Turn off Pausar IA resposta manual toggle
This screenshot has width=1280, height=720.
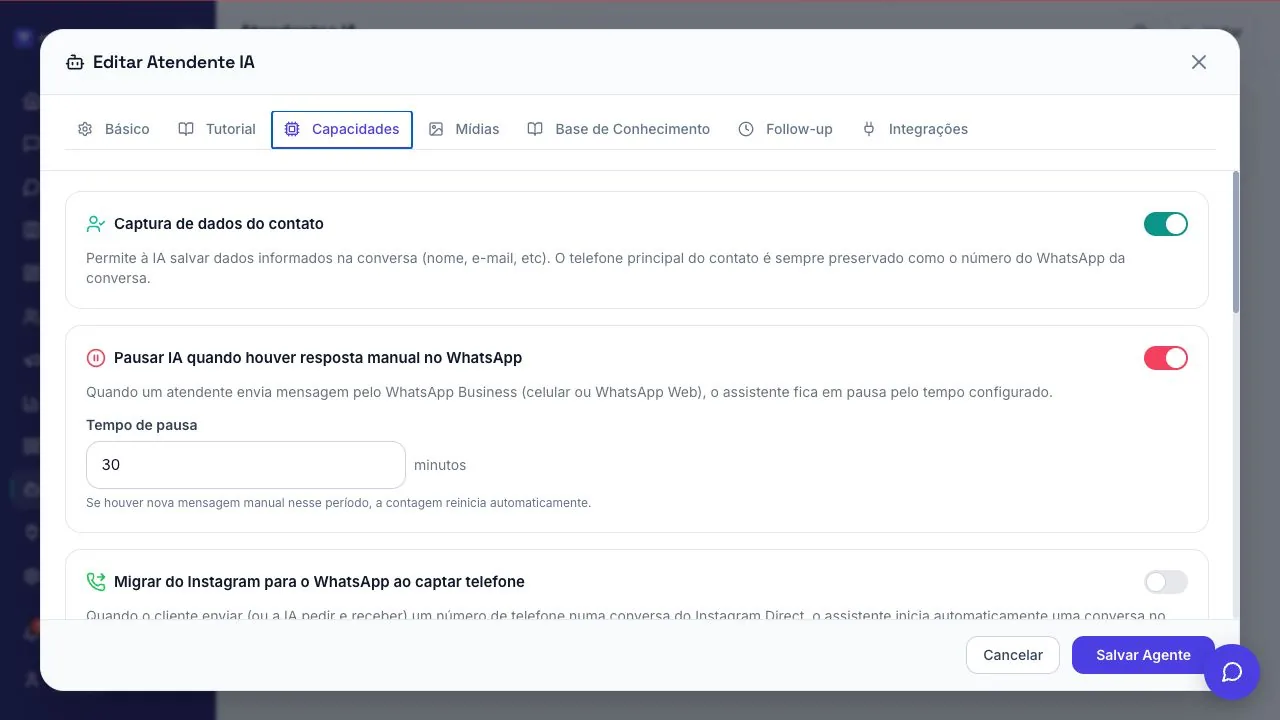(1166, 358)
